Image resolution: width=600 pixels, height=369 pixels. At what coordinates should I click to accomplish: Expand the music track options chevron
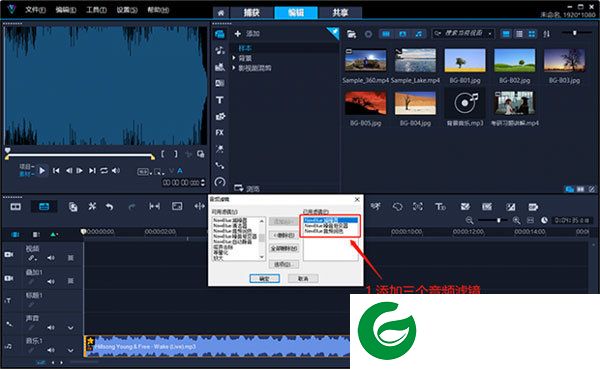pos(70,350)
